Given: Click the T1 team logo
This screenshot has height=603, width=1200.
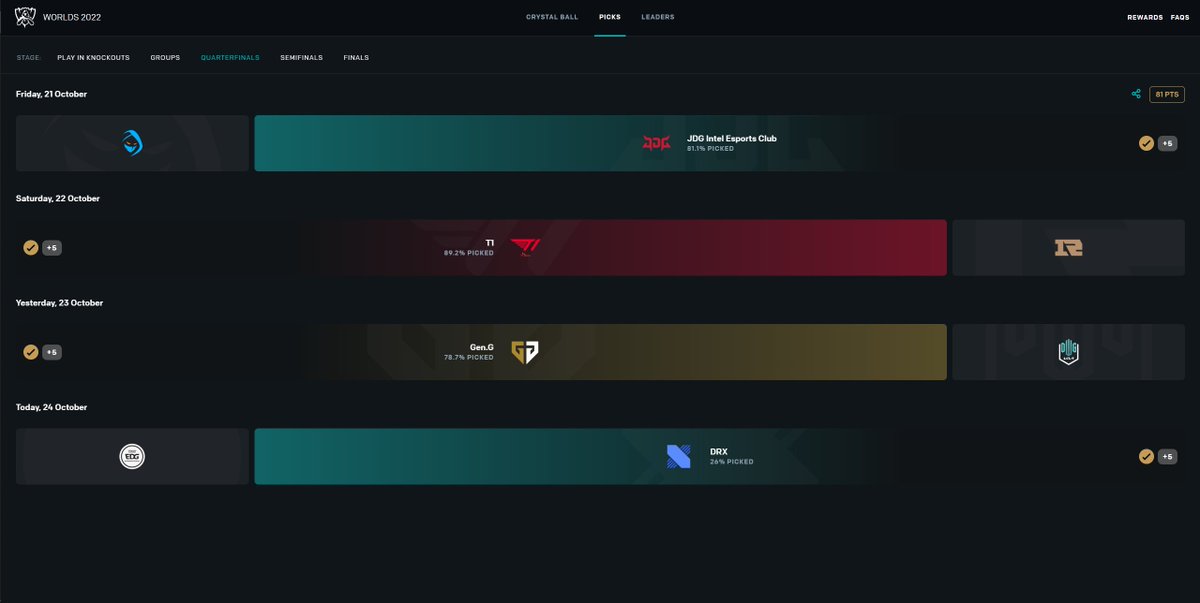Looking at the screenshot, I should (x=525, y=248).
